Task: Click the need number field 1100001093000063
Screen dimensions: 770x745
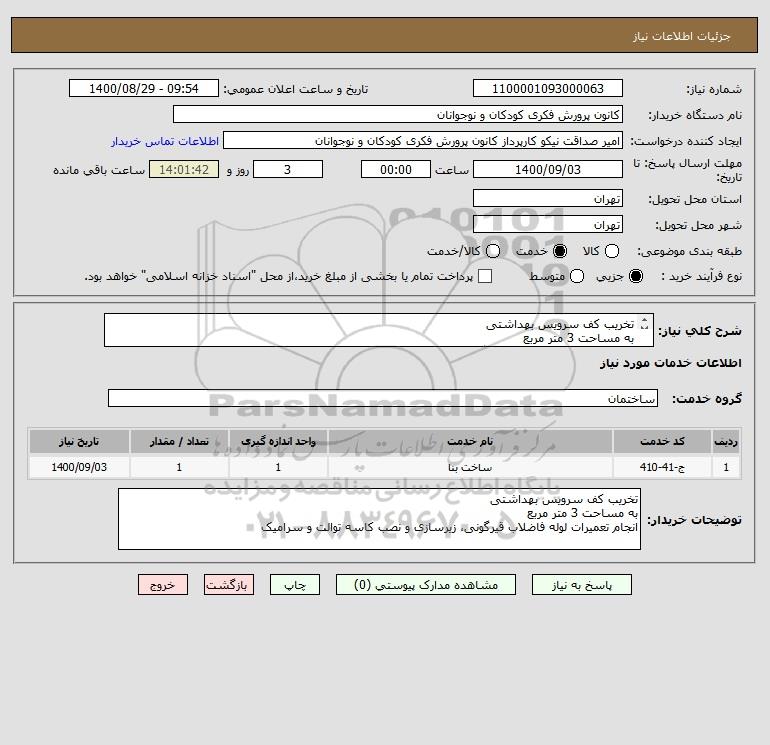Action: point(548,88)
